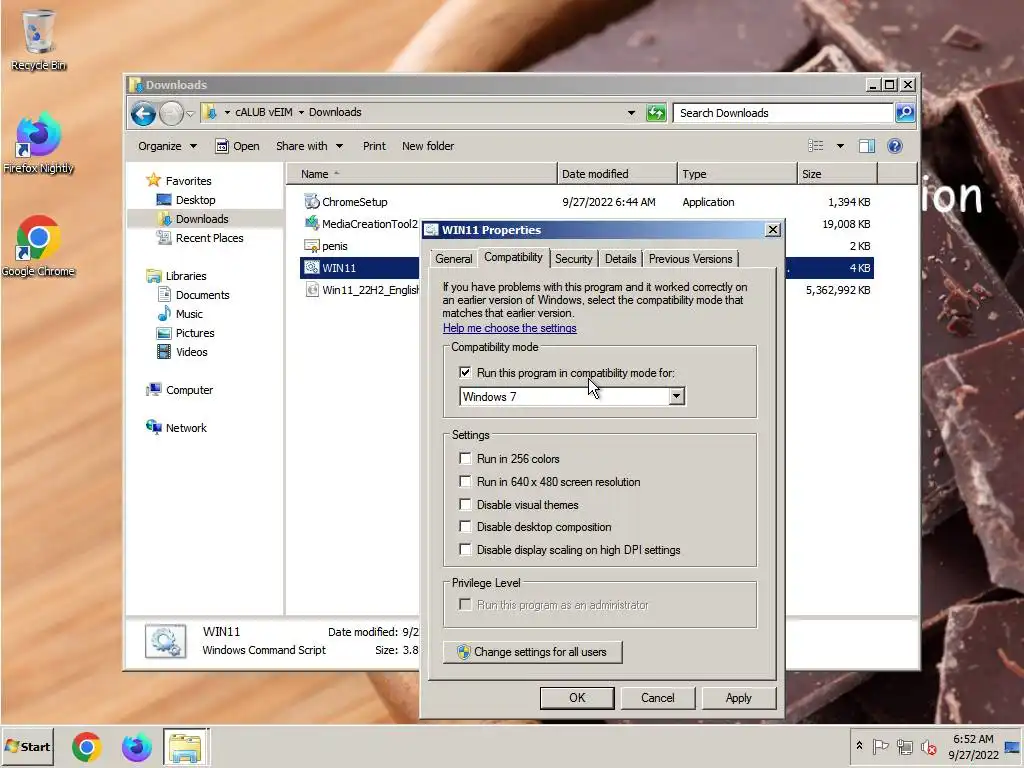Click the muted volume tray icon

pos(928,746)
